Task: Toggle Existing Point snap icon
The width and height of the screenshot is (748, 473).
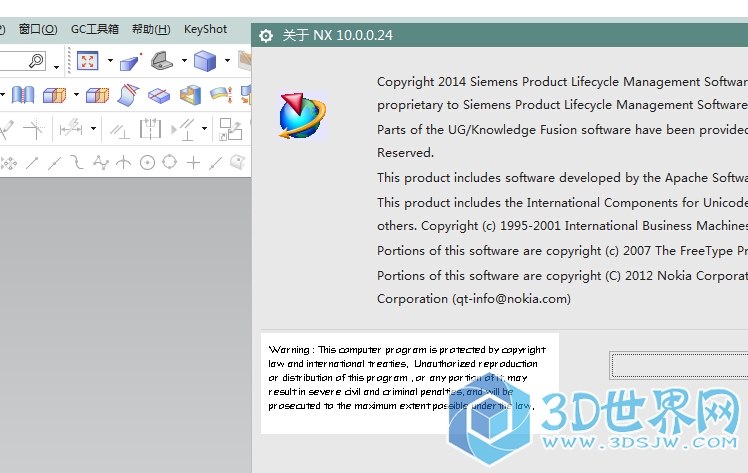Action: pyautogui.click(x=193, y=163)
